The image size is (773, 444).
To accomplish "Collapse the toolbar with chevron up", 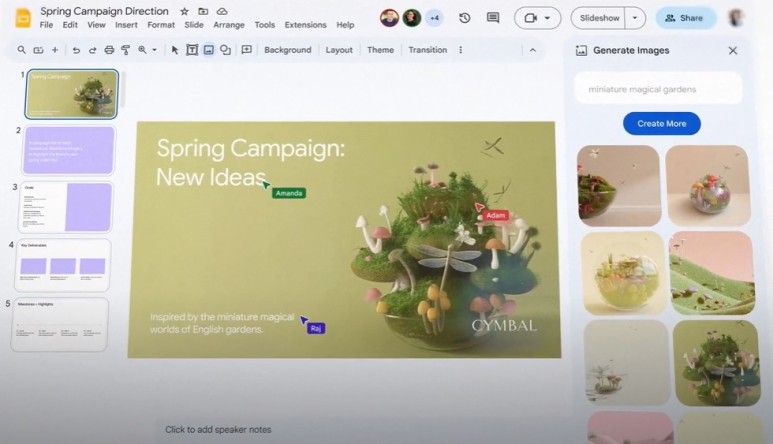I will pyautogui.click(x=532, y=50).
